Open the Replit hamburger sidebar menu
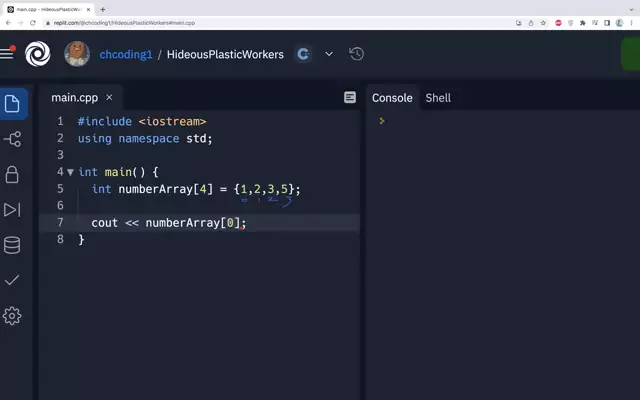 pos(7,53)
